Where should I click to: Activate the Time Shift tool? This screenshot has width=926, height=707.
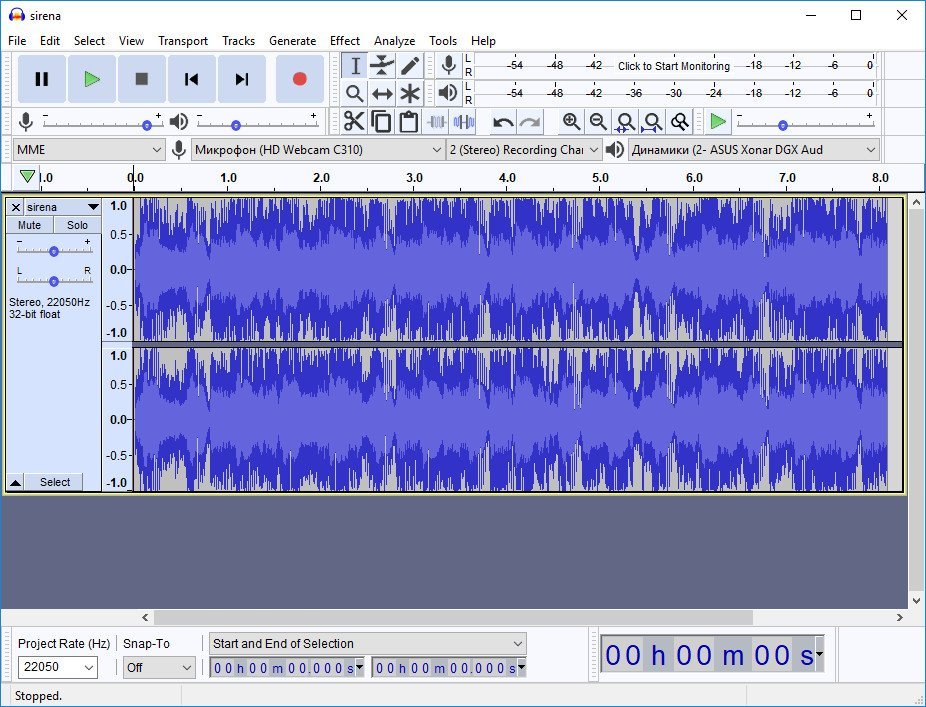tap(382, 93)
